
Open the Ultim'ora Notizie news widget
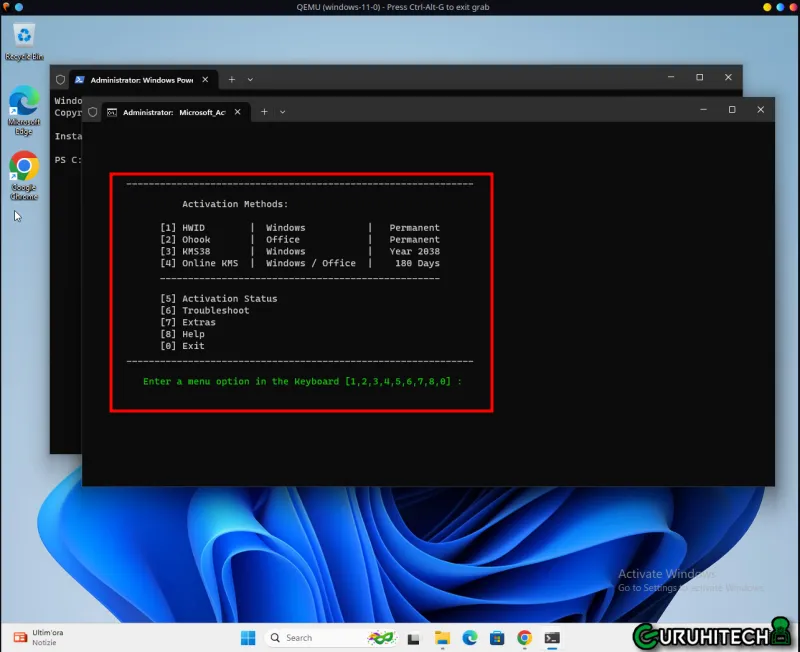tap(39, 638)
